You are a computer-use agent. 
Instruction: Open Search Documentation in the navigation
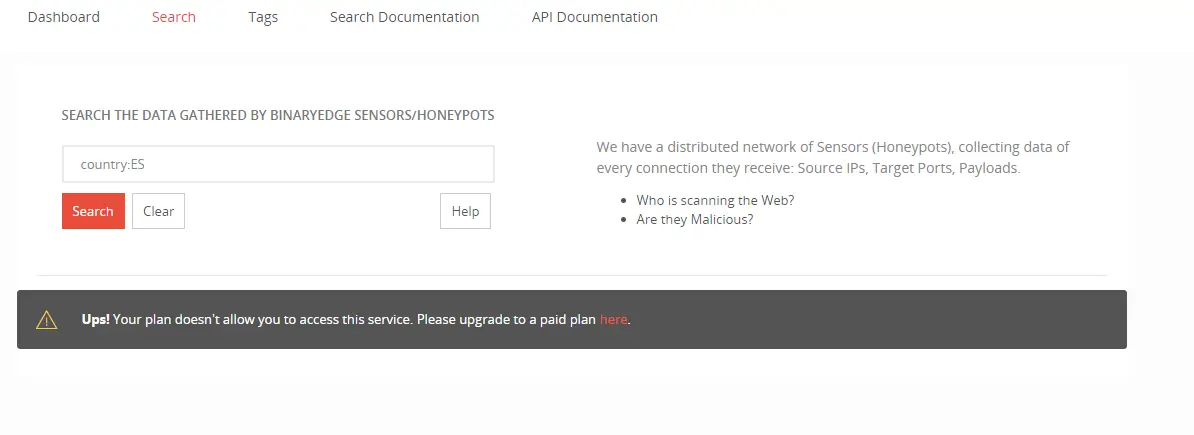tap(404, 17)
